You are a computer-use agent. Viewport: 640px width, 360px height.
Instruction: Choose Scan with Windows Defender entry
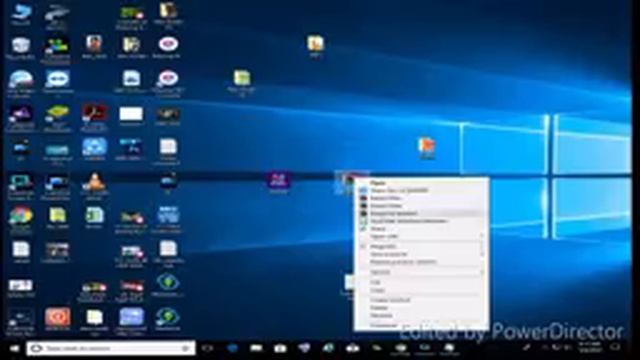pyautogui.click(x=421, y=221)
